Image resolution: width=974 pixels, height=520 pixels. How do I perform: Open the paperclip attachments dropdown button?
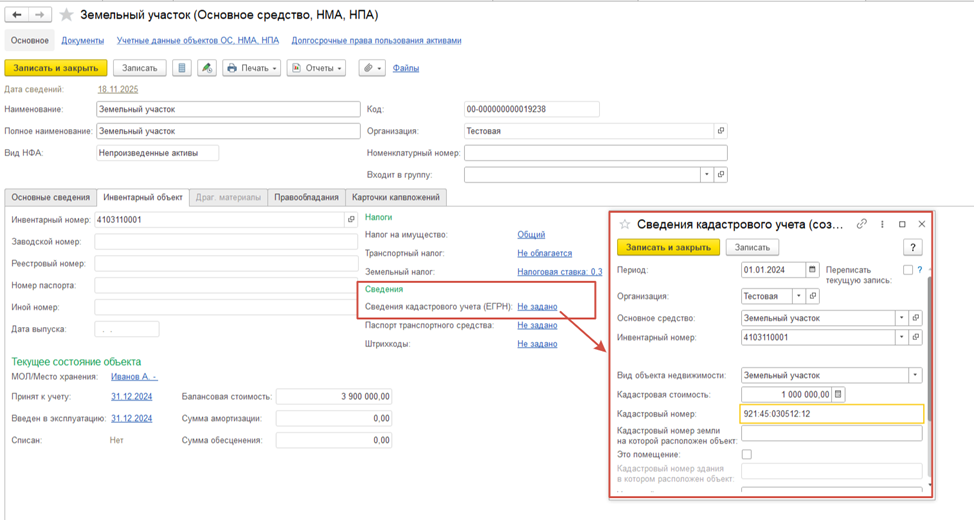coord(372,68)
